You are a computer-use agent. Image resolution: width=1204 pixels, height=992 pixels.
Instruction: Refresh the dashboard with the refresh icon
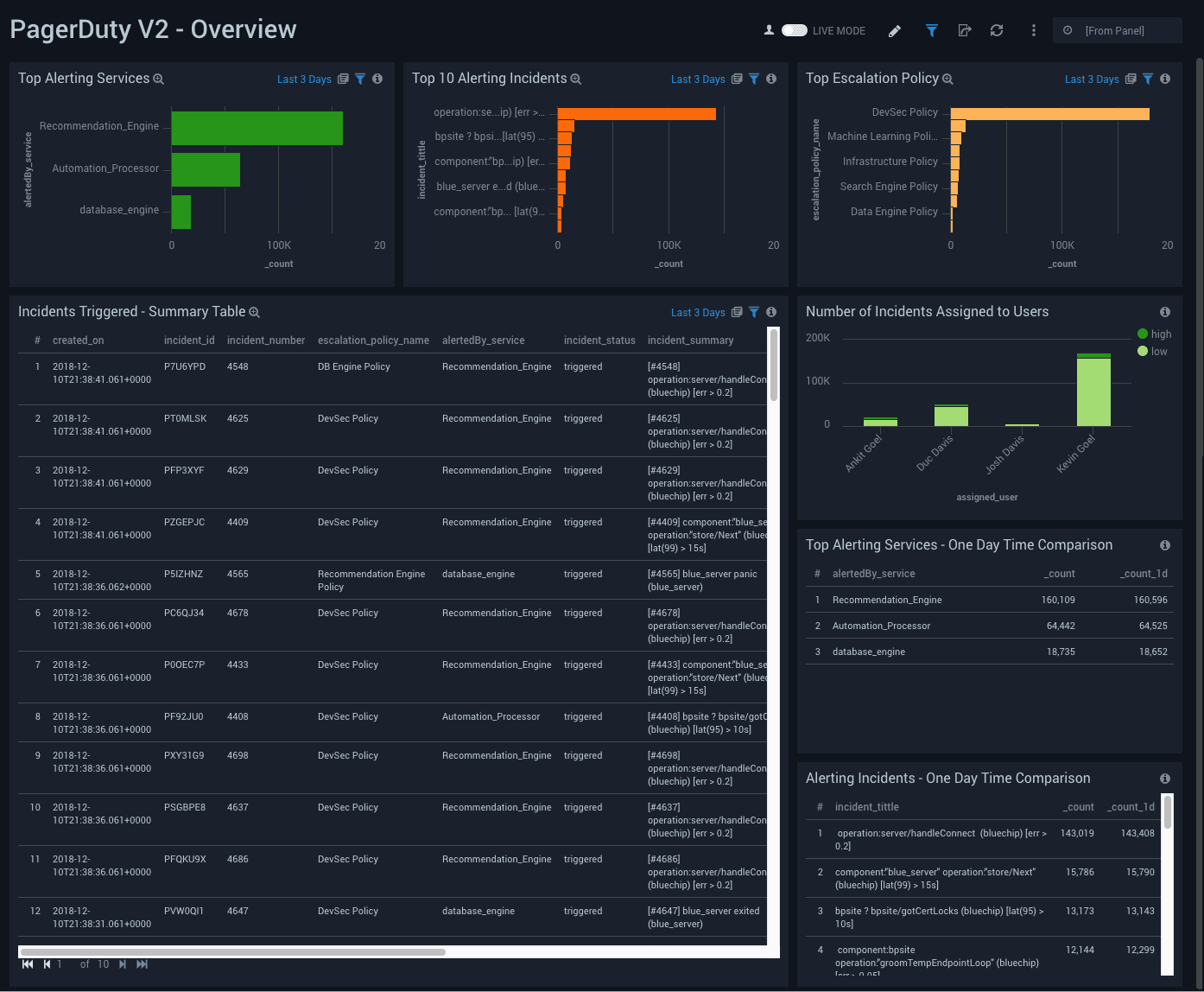[x=997, y=30]
